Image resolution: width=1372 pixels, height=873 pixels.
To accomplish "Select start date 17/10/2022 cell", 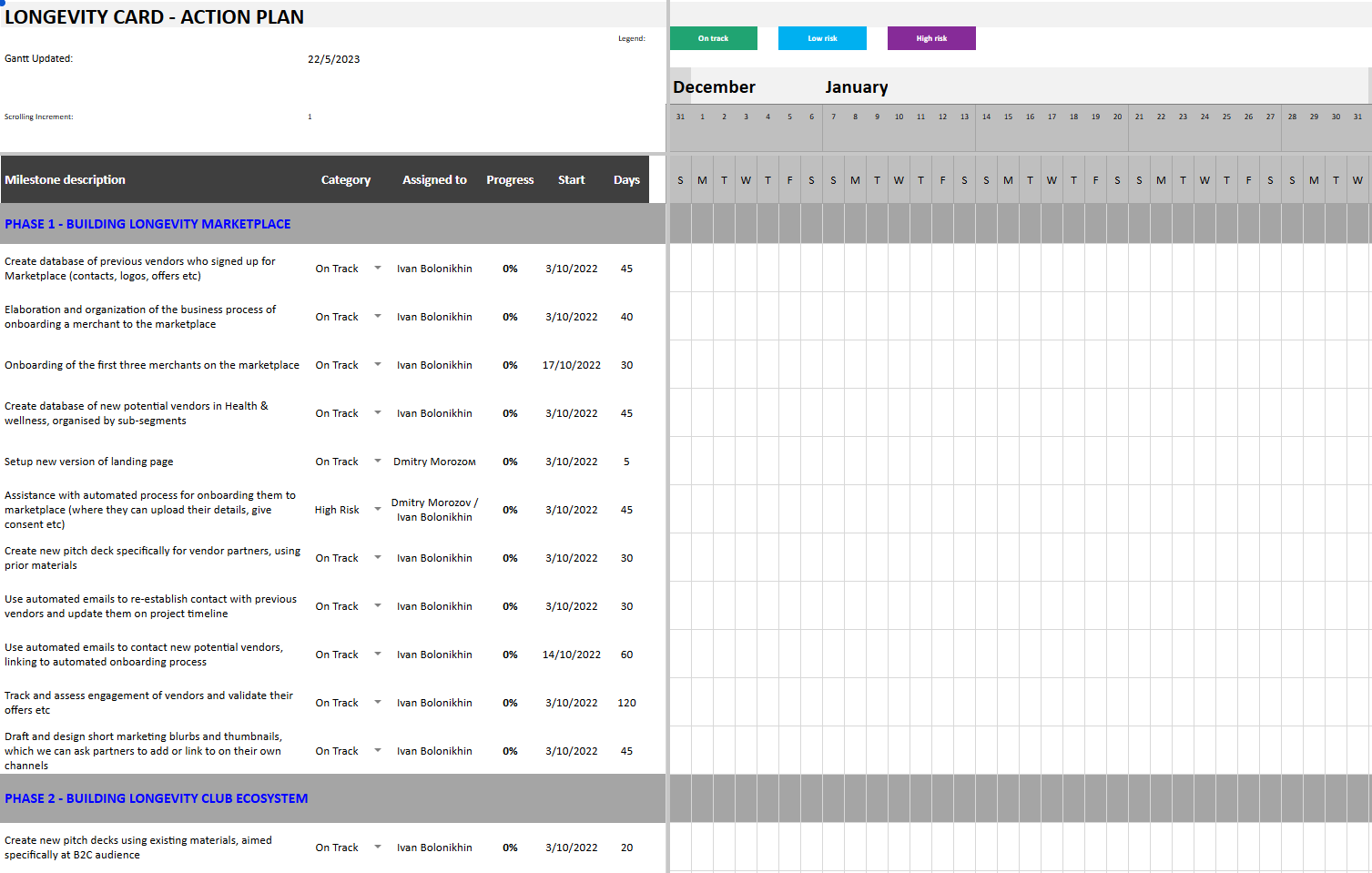I will coord(571,365).
